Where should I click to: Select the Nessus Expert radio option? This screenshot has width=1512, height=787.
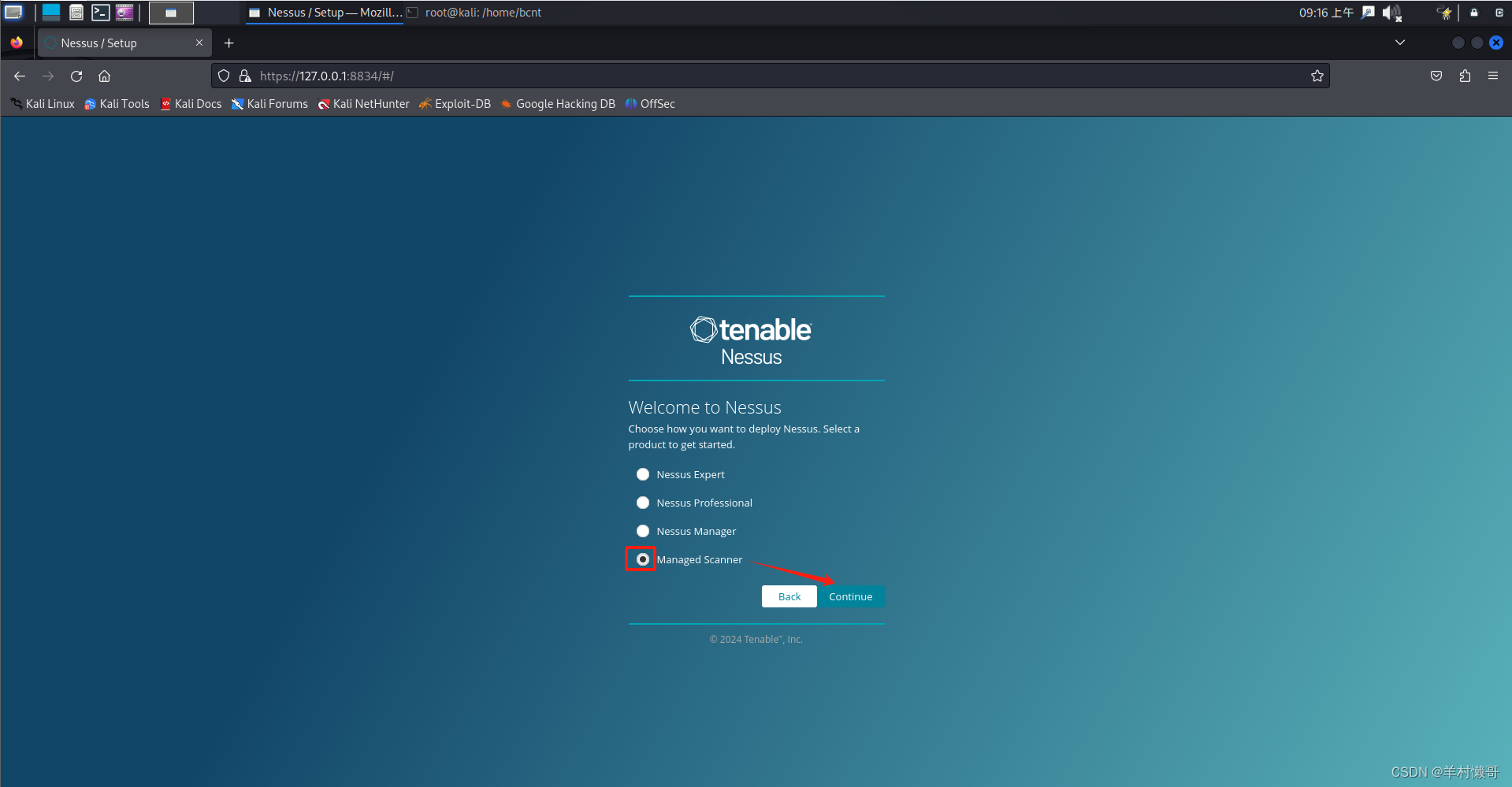coord(643,474)
